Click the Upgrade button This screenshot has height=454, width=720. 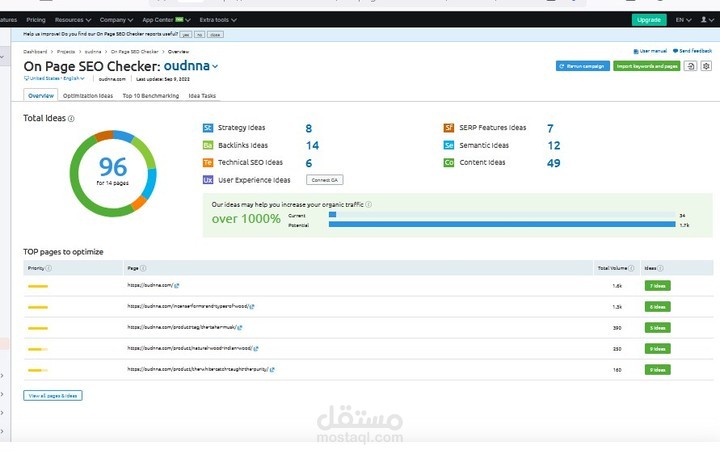point(649,20)
